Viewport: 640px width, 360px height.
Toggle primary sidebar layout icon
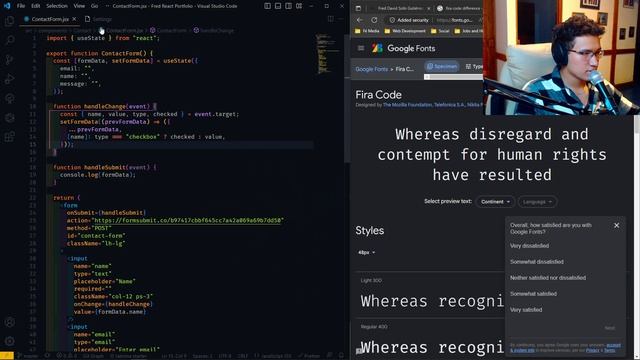pos(267,6)
